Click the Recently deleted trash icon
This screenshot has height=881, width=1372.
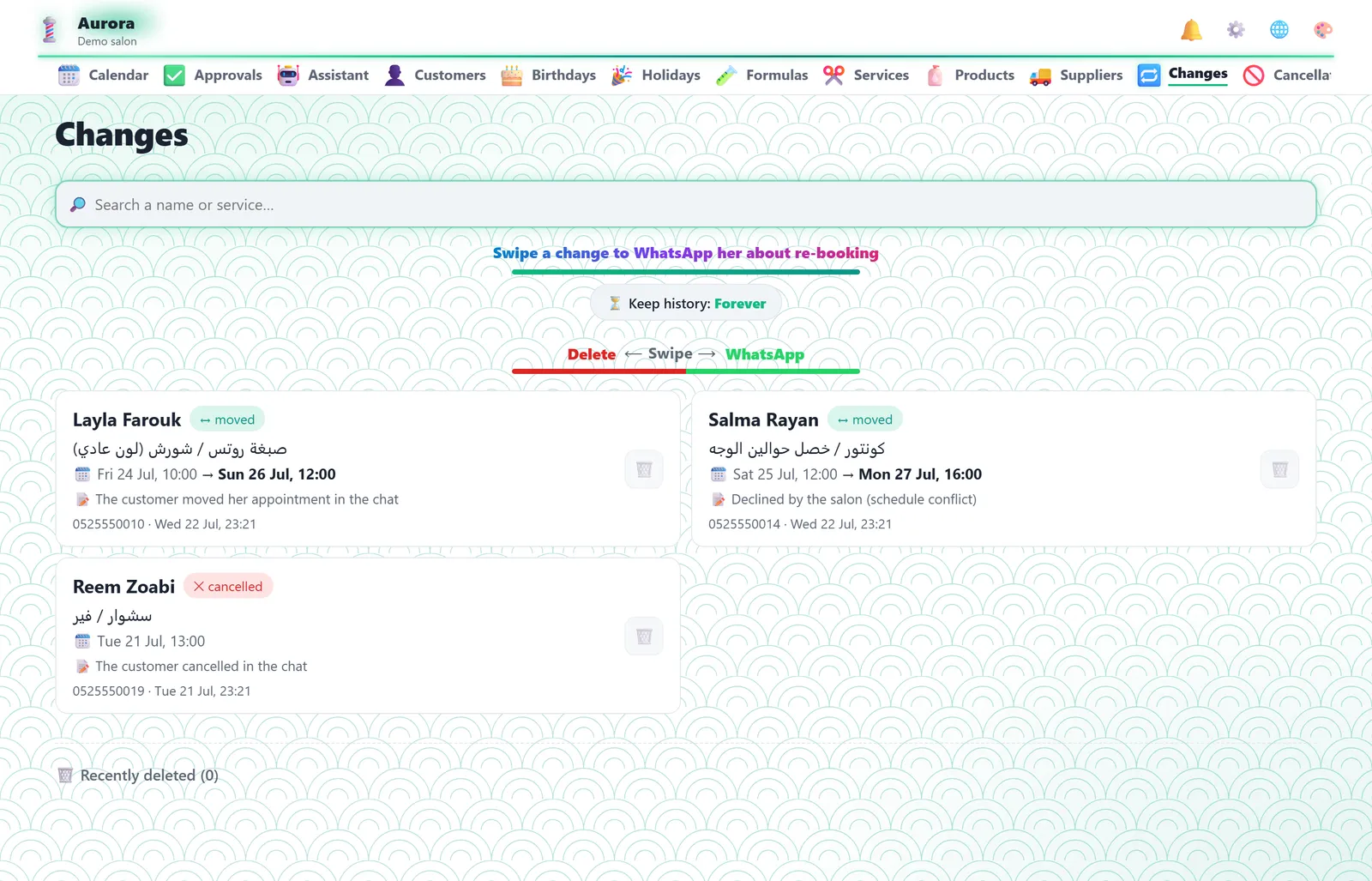coord(65,775)
